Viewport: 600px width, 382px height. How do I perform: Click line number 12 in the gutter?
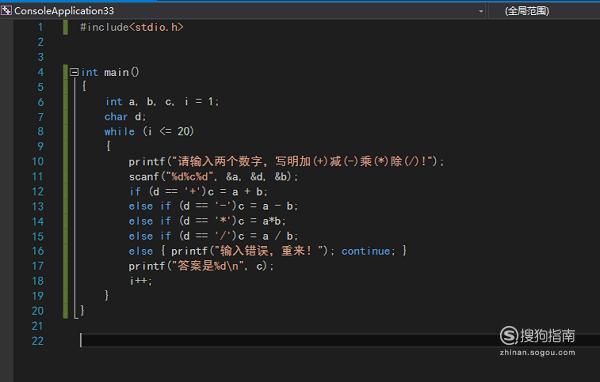tap(38, 191)
